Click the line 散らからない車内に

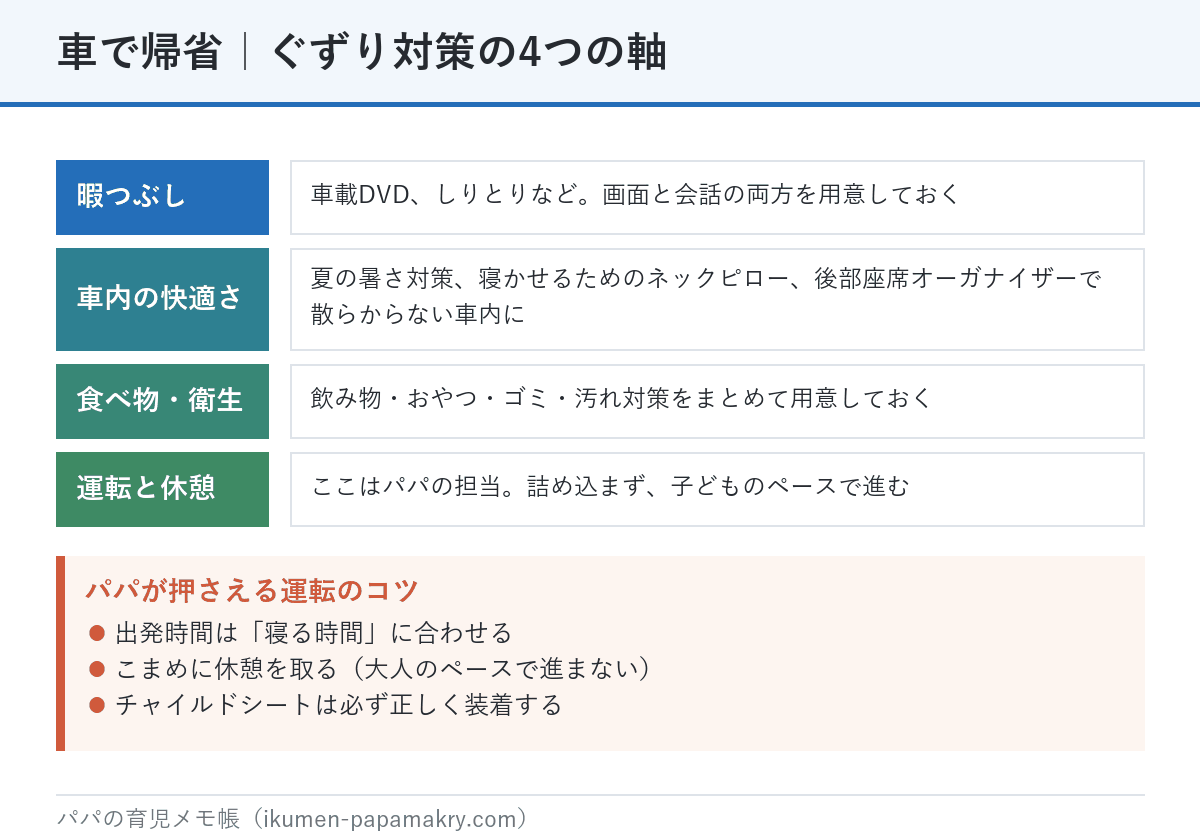[418, 314]
